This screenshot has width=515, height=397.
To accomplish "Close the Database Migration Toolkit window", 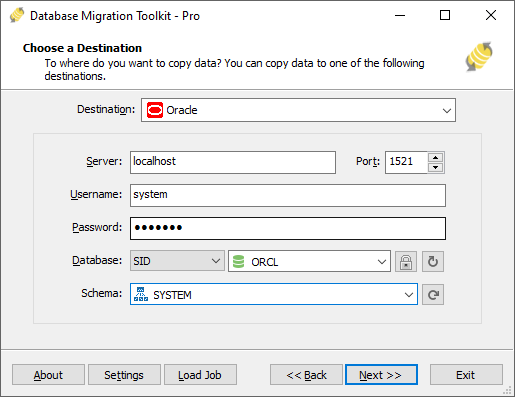I will coord(491,15).
